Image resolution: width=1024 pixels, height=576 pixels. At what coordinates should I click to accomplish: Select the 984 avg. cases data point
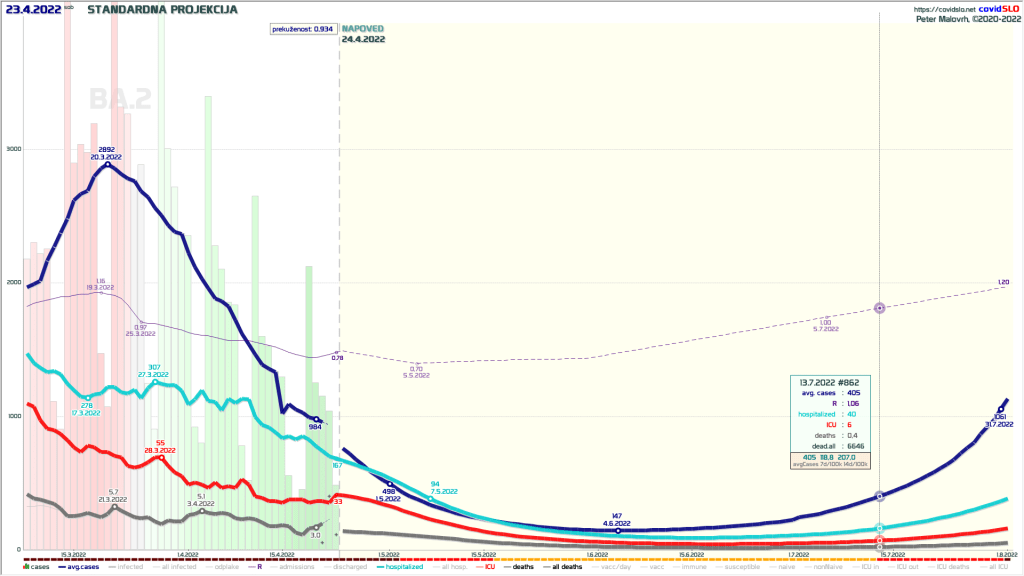tap(317, 419)
